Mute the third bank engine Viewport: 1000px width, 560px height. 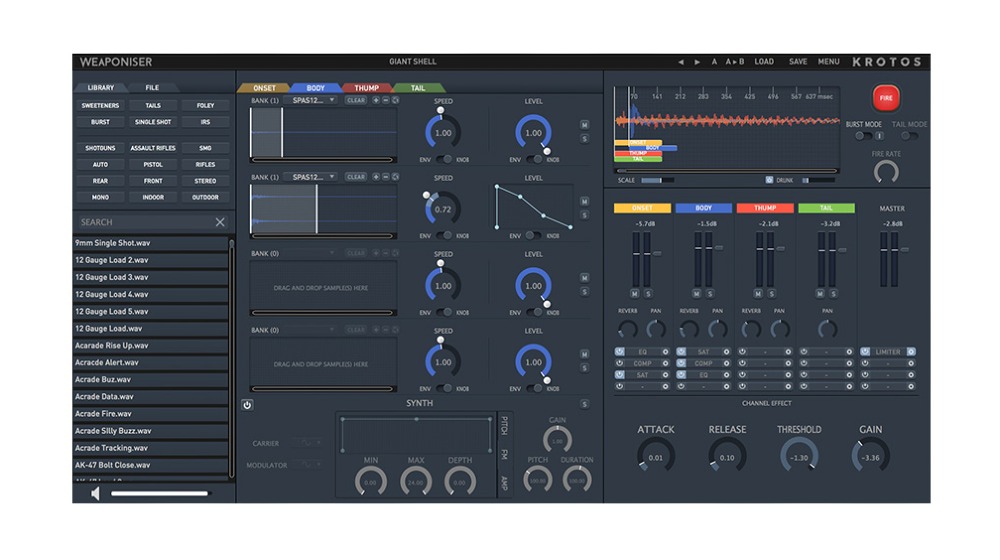(584, 277)
